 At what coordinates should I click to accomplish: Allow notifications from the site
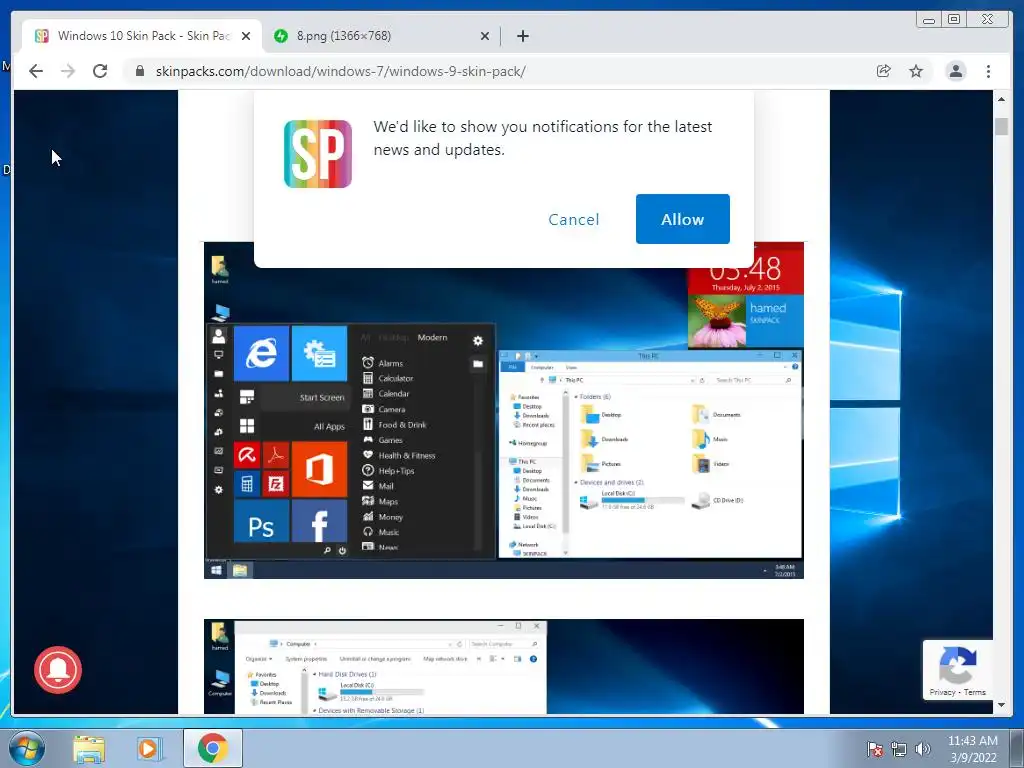682,219
